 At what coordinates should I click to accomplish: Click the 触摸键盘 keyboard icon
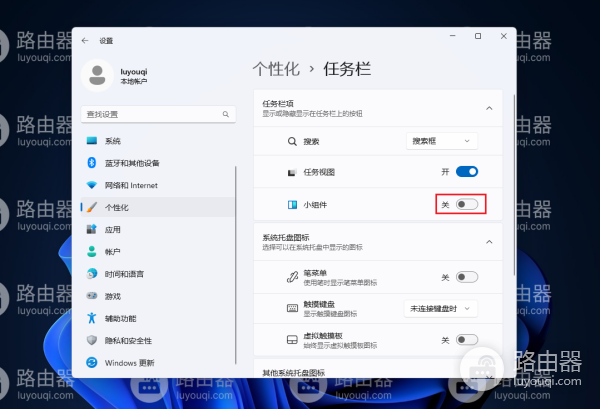pos(292,308)
